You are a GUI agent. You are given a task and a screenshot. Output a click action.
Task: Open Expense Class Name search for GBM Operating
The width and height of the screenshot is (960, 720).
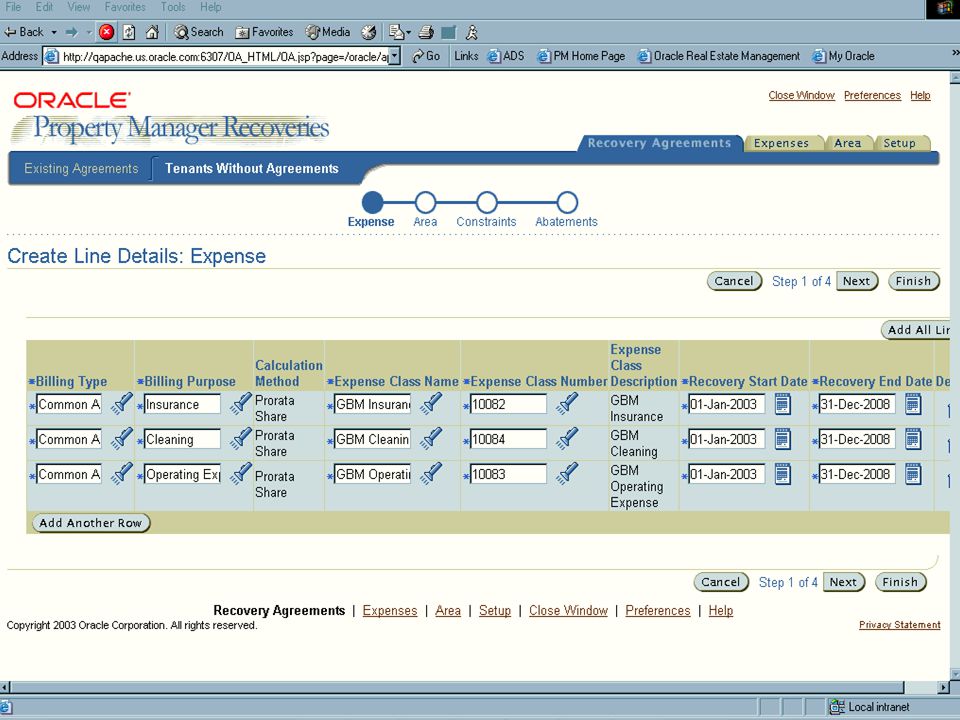pos(431,473)
